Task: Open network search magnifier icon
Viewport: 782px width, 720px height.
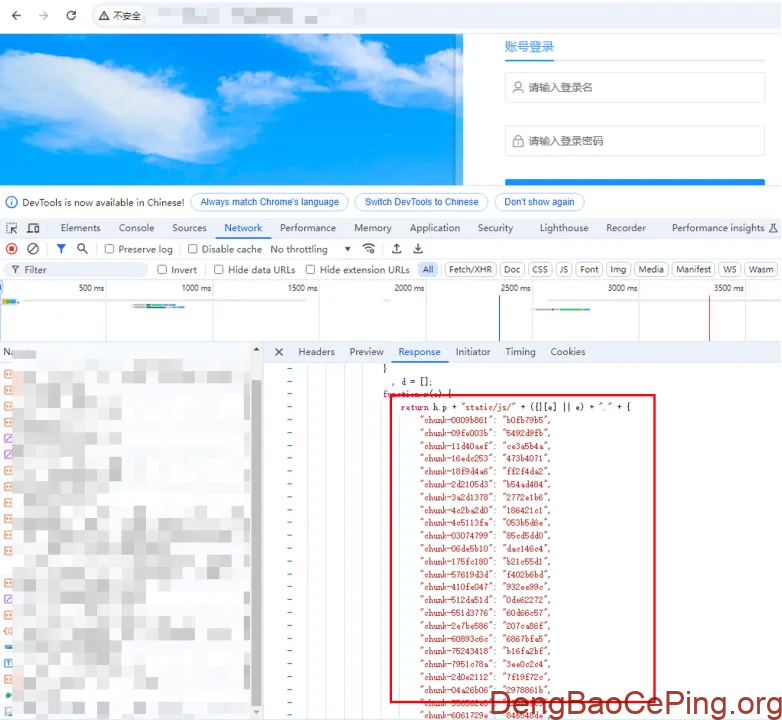Action: pyautogui.click(x=82, y=249)
